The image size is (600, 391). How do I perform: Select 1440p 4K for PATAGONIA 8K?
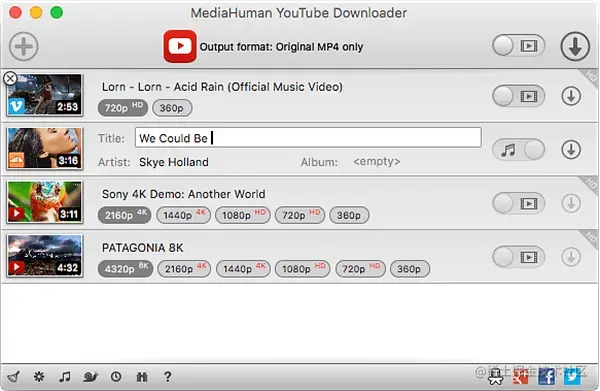tap(243, 269)
